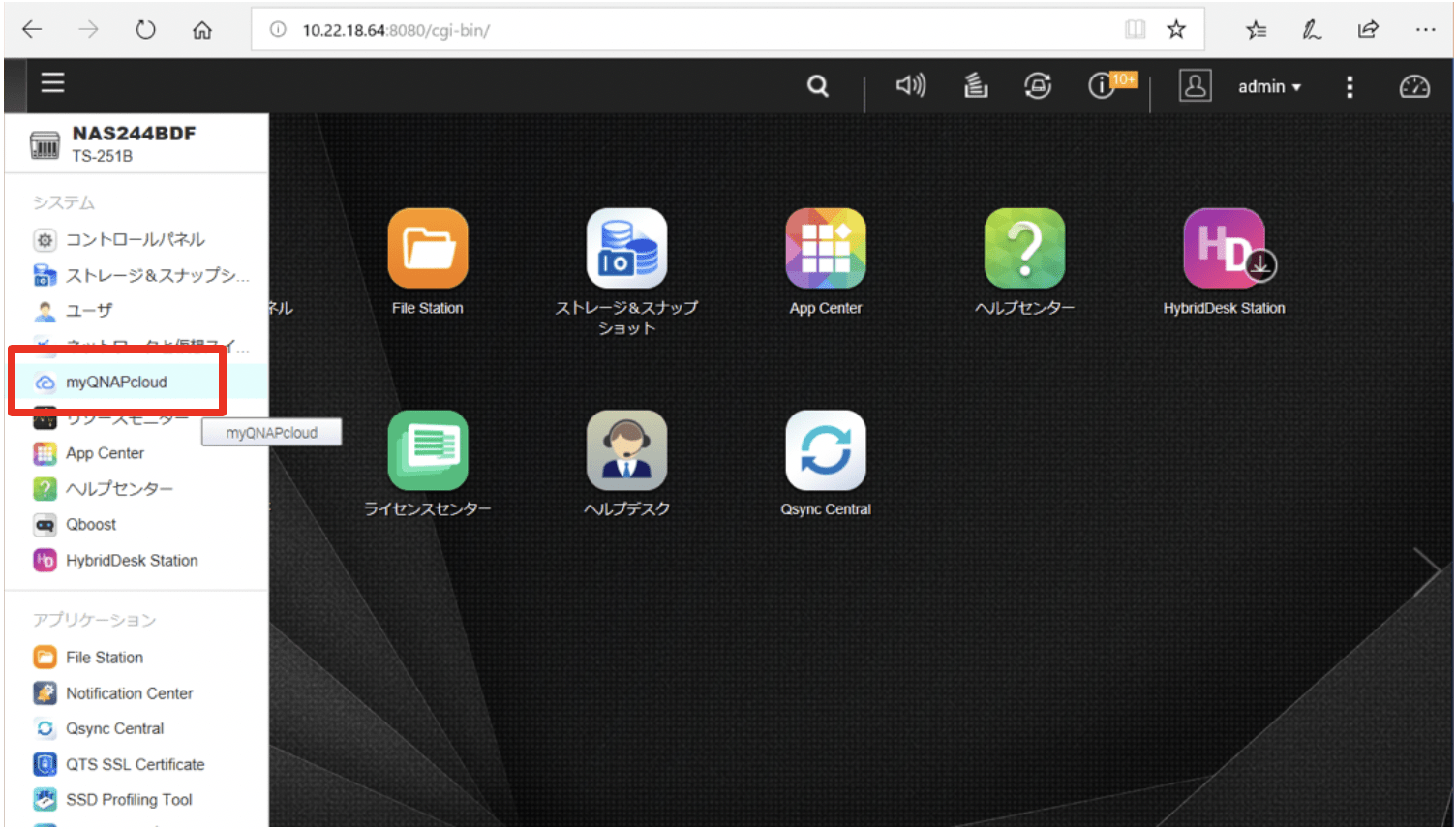Select Control Panel in side menu
Image resolution: width=1456 pixels, height=829 pixels.
pos(136,239)
